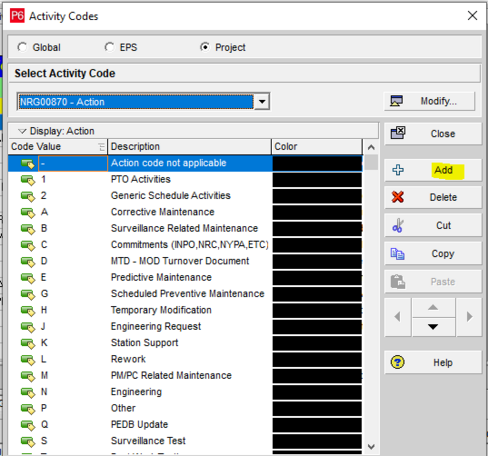
Task: Click the tag icon for code C
Action: [x=28, y=245]
